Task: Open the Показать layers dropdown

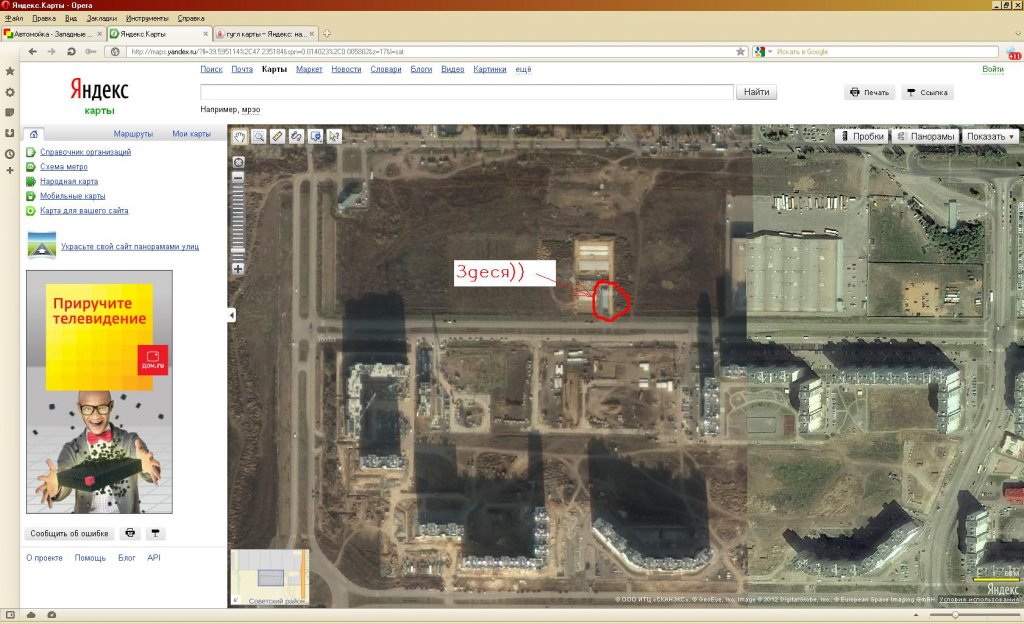Action: click(991, 136)
